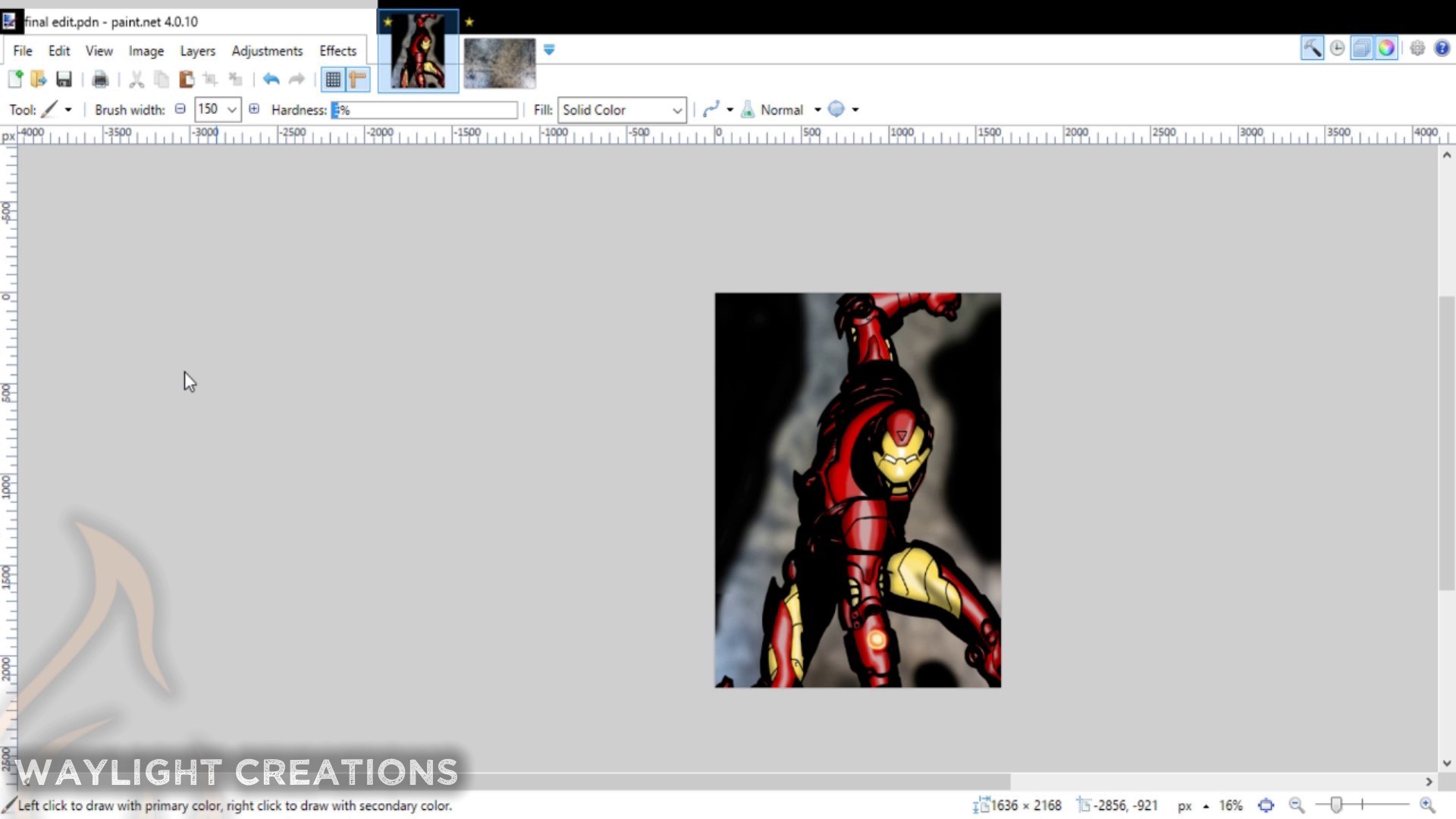Toggle the pixel grid display

coord(333,79)
